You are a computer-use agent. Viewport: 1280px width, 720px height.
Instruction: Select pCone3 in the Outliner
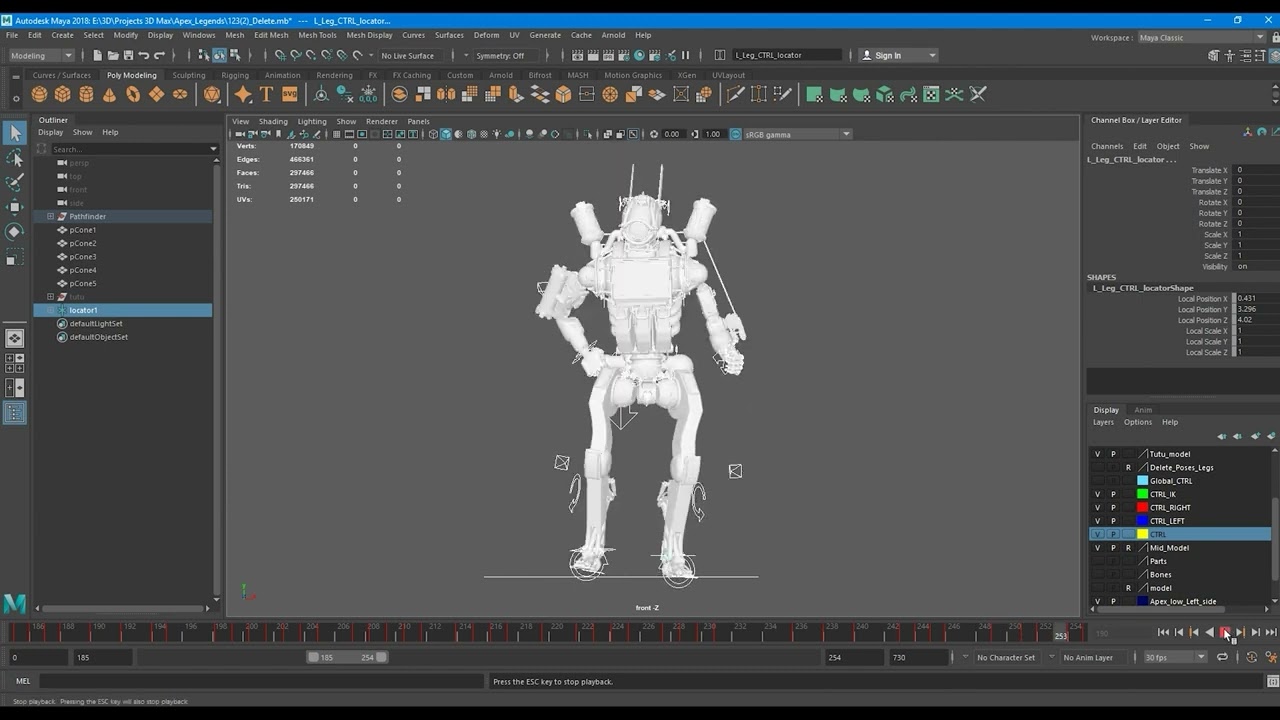tap(83, 257)
